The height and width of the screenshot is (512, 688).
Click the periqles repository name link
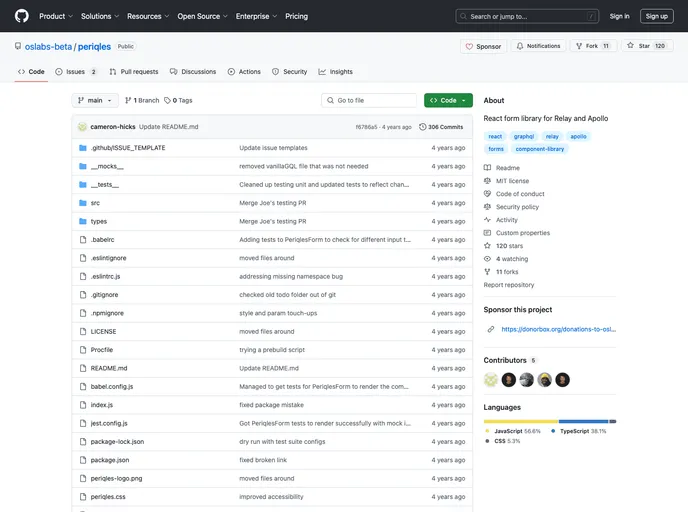[x=94, y=47]
